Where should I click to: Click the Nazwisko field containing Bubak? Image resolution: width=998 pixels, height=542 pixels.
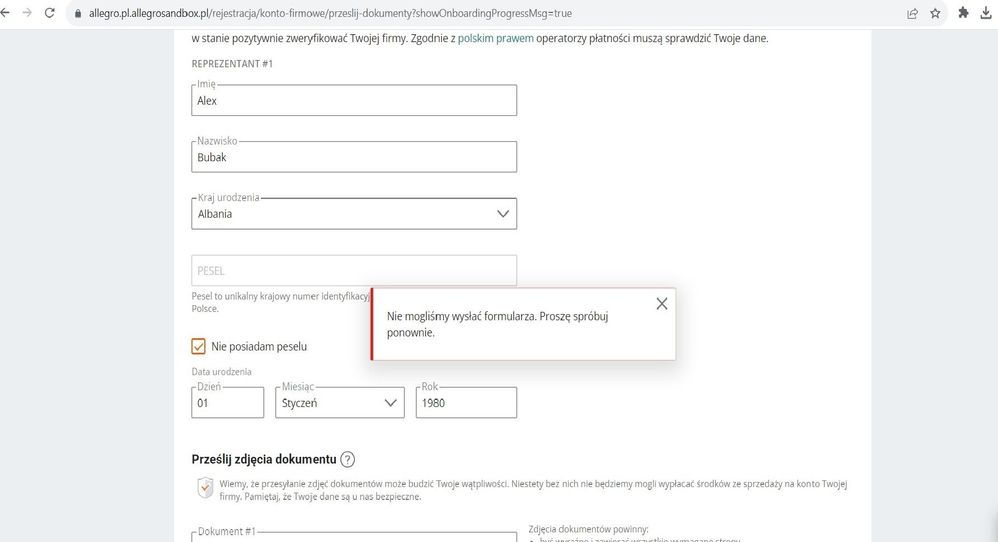pos(354,157)
